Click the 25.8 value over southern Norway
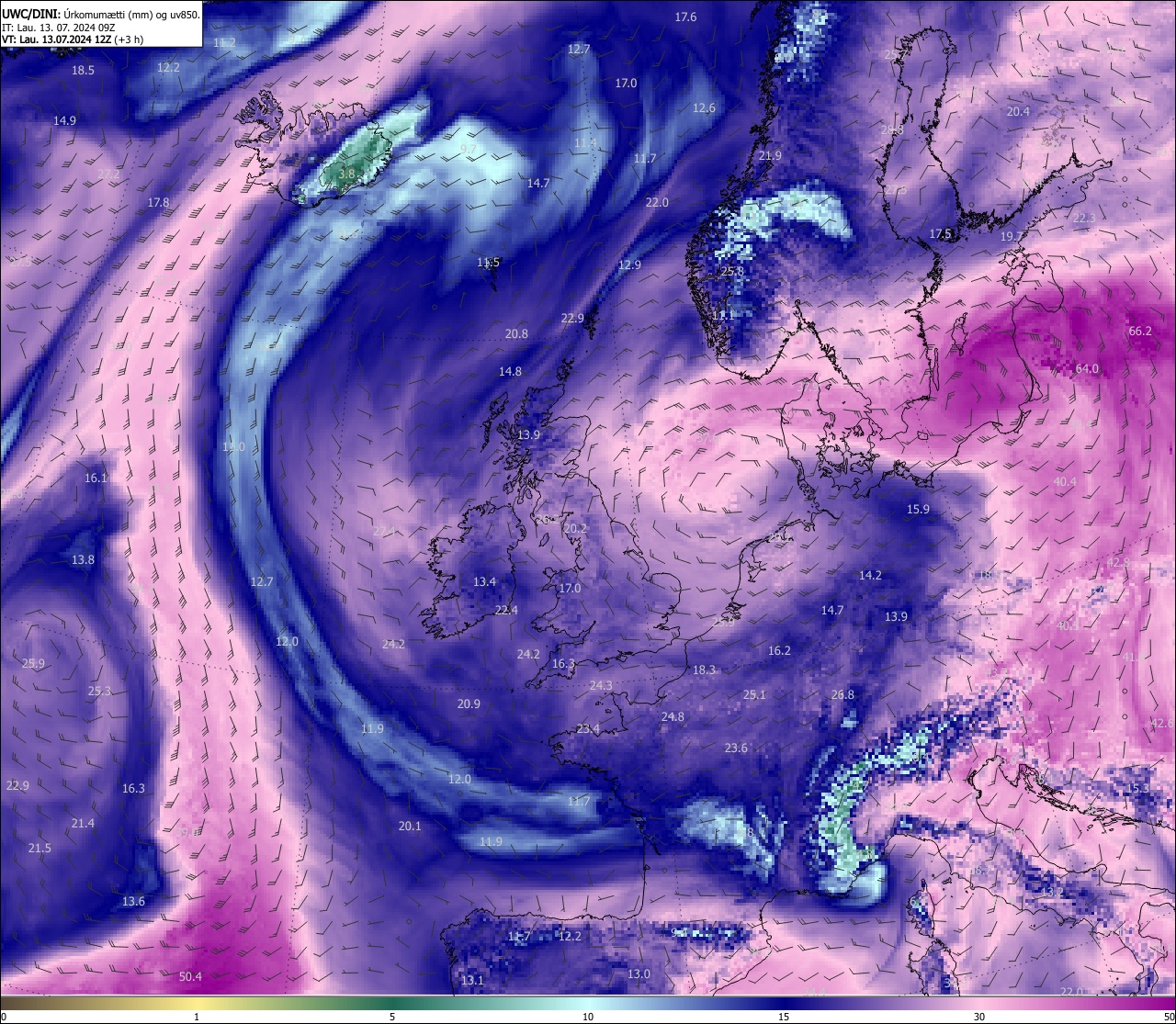This screenshot has height=1024, width=1176. click(x=732, y=271)
